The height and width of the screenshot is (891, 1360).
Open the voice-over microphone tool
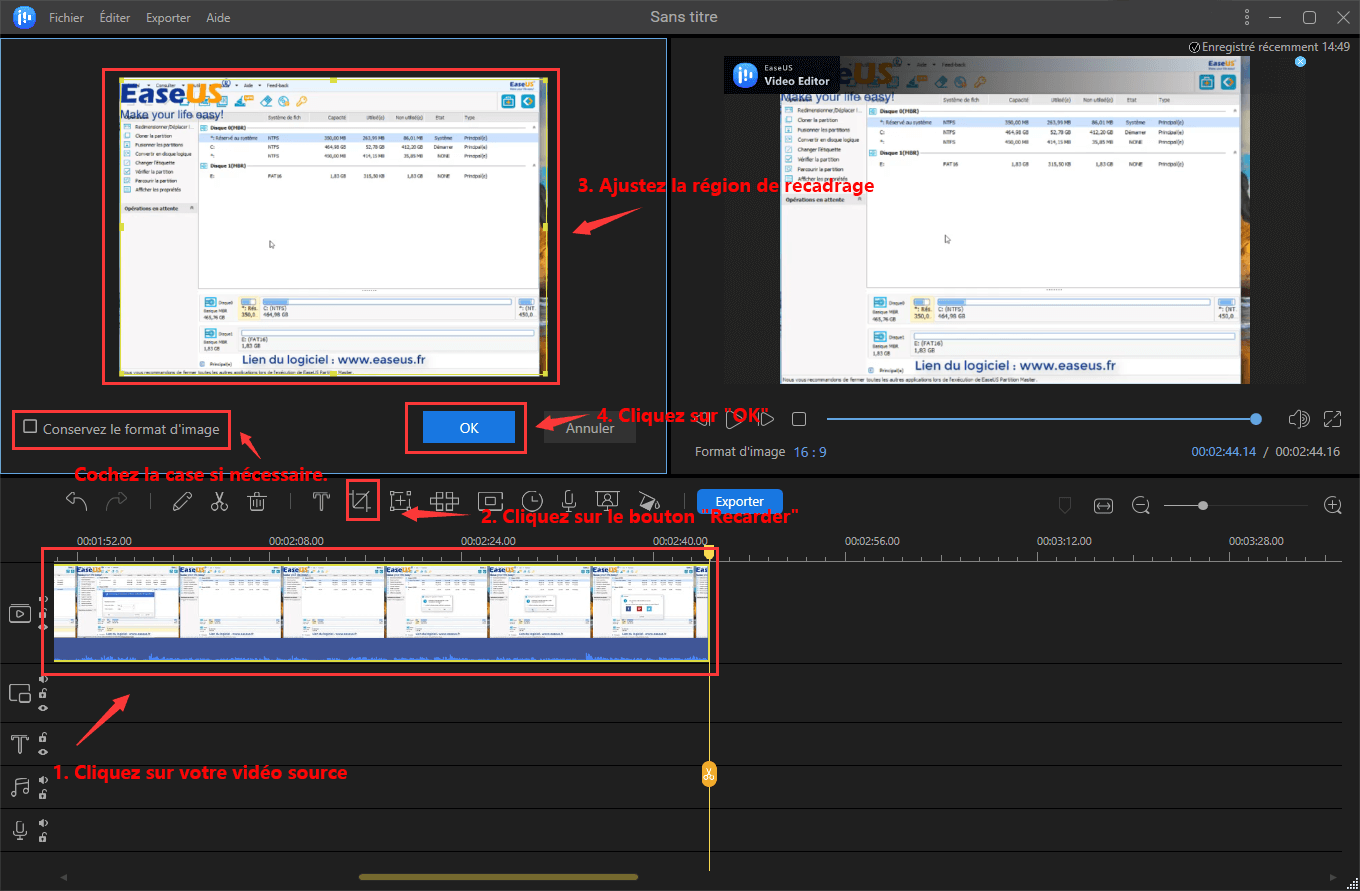568,502
